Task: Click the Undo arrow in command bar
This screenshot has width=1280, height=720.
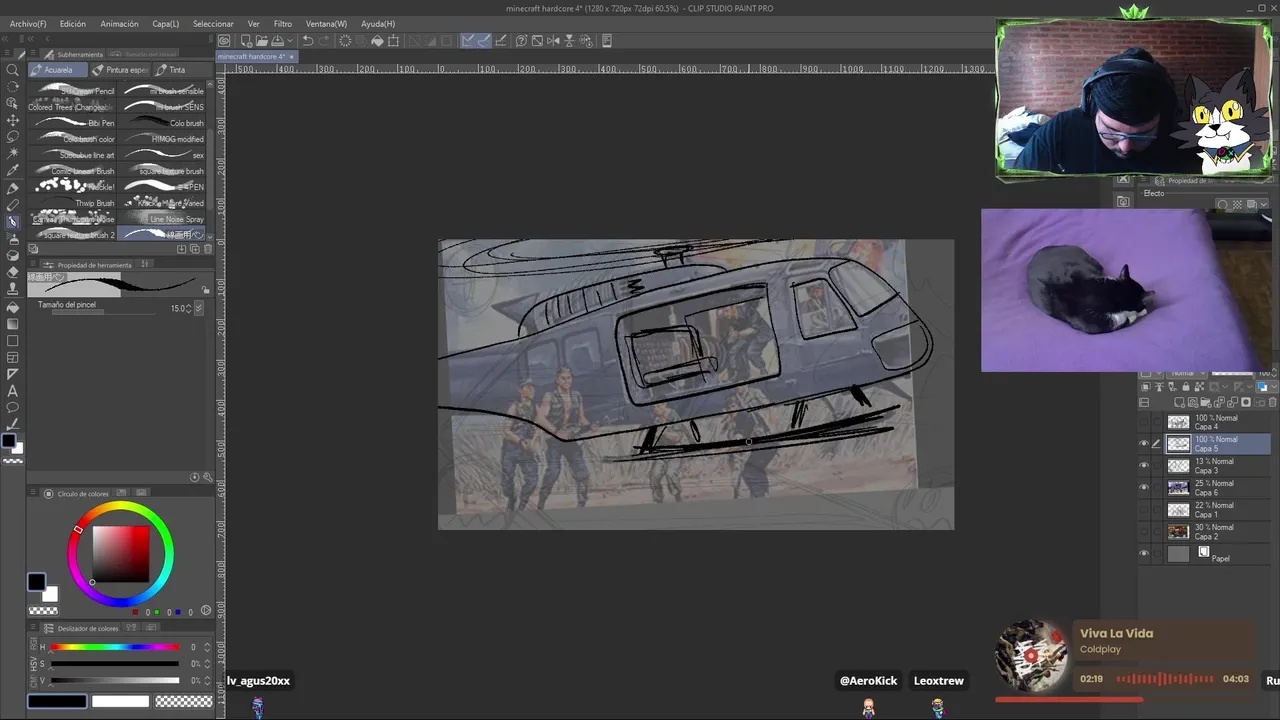Action: pos(308,41)
